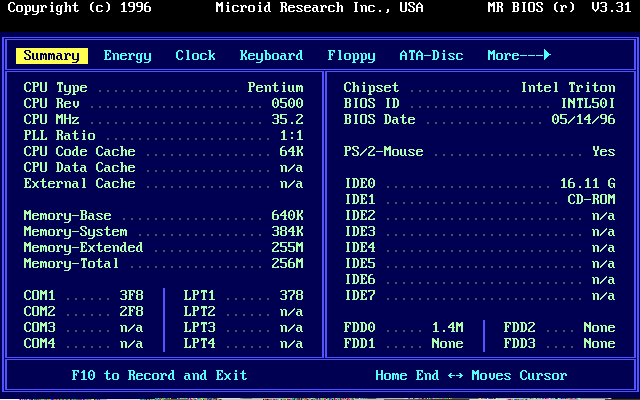Image resolution: width=640 pixels, height=400 pixels.
Task: Click the Microid Research Inc., USA header
Action: click(x=320, y=7)
